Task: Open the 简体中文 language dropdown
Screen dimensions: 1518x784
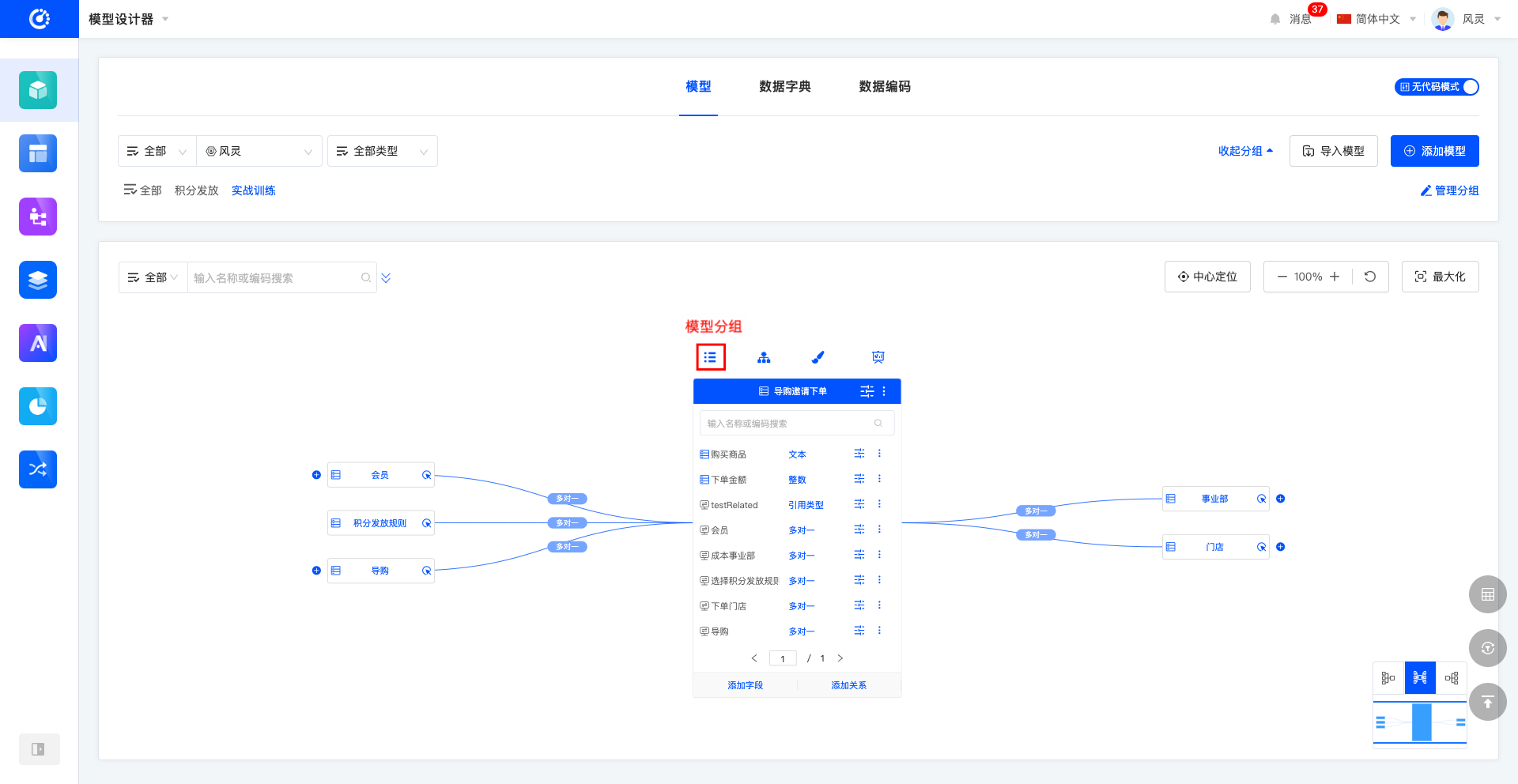Action: coord(1376,19)
